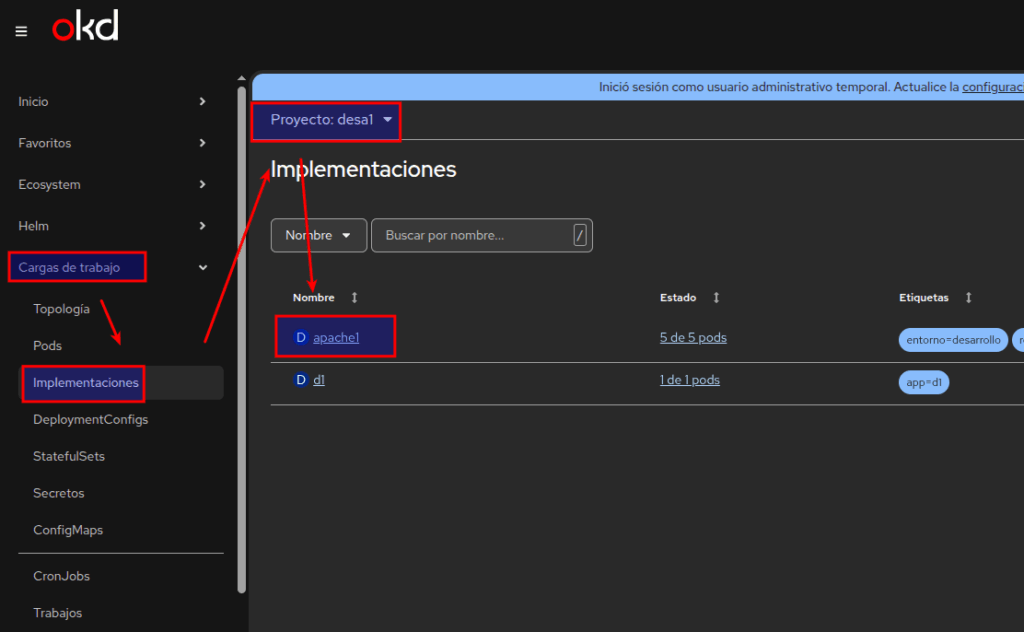
Task: Click the Deployment badge icon next to d1
Action: [300, 380]
